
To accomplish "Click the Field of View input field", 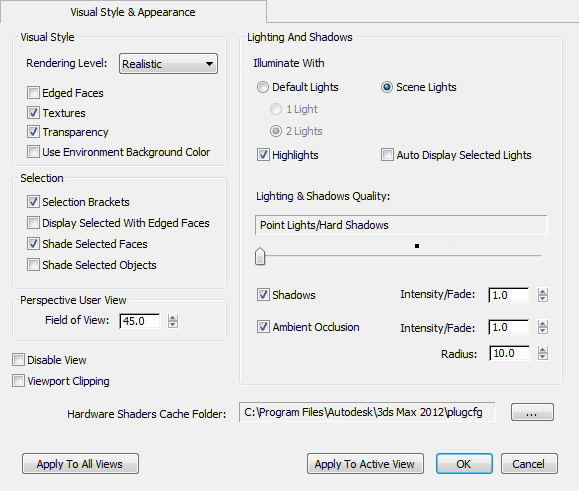I will tap(140, 321).
